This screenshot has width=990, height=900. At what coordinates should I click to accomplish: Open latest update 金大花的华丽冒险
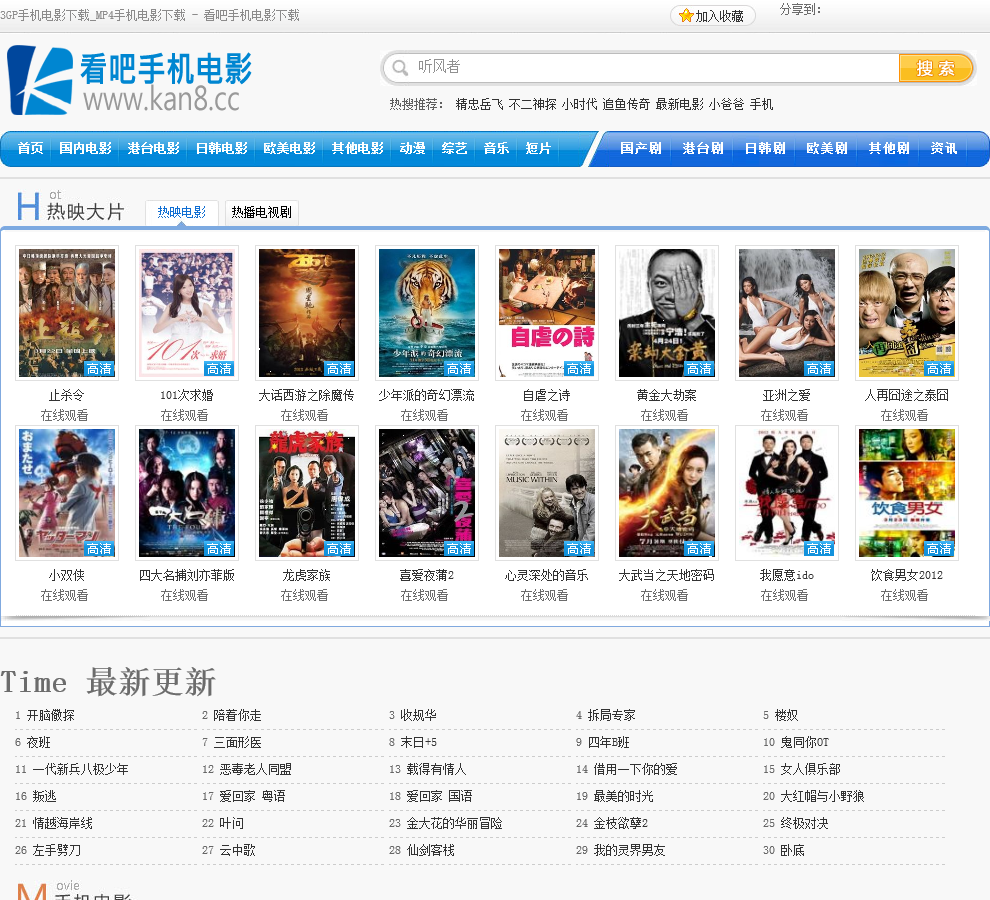455,824
